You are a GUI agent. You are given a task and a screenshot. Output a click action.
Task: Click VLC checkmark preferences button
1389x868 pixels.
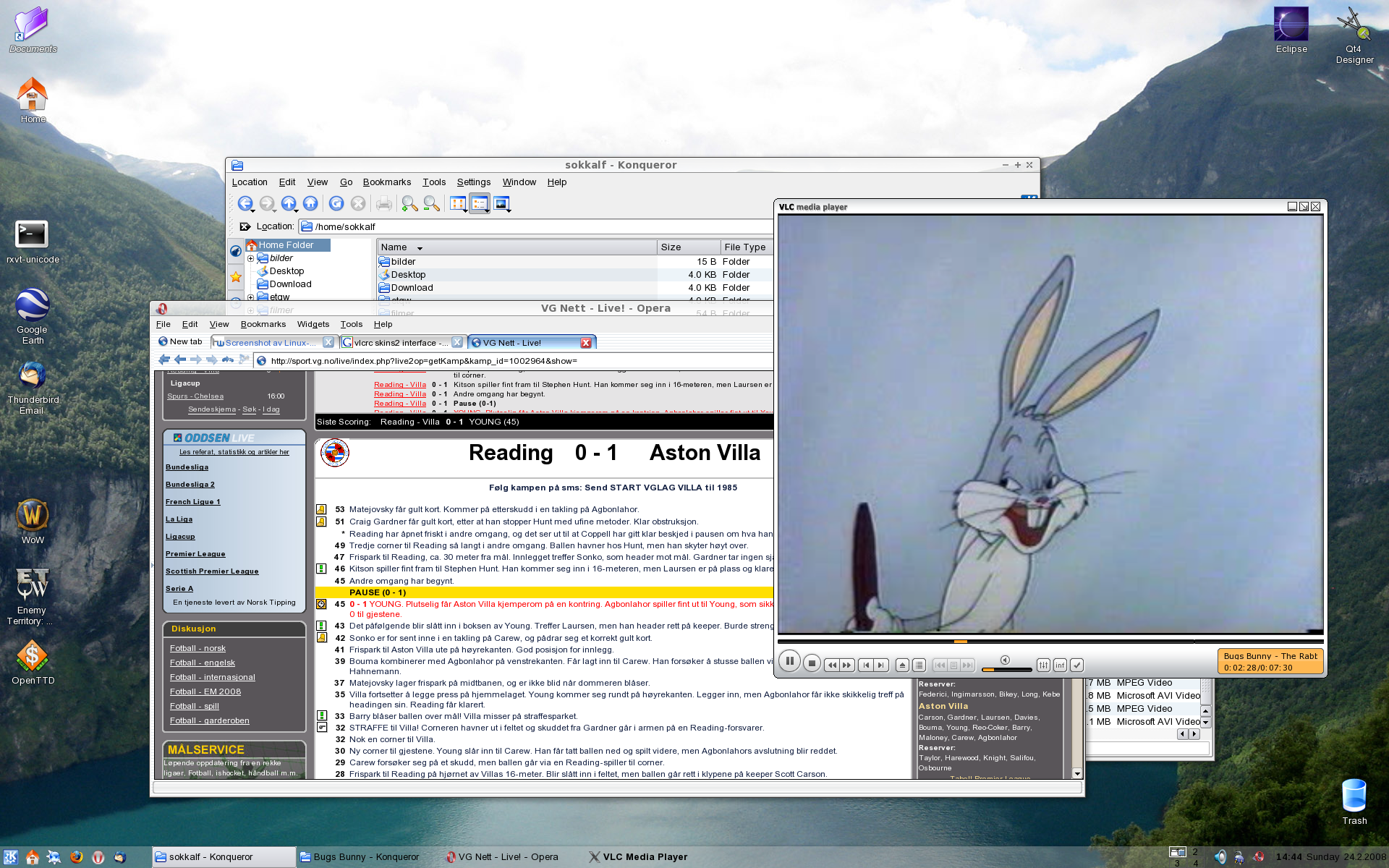[x=1076, y=665]
